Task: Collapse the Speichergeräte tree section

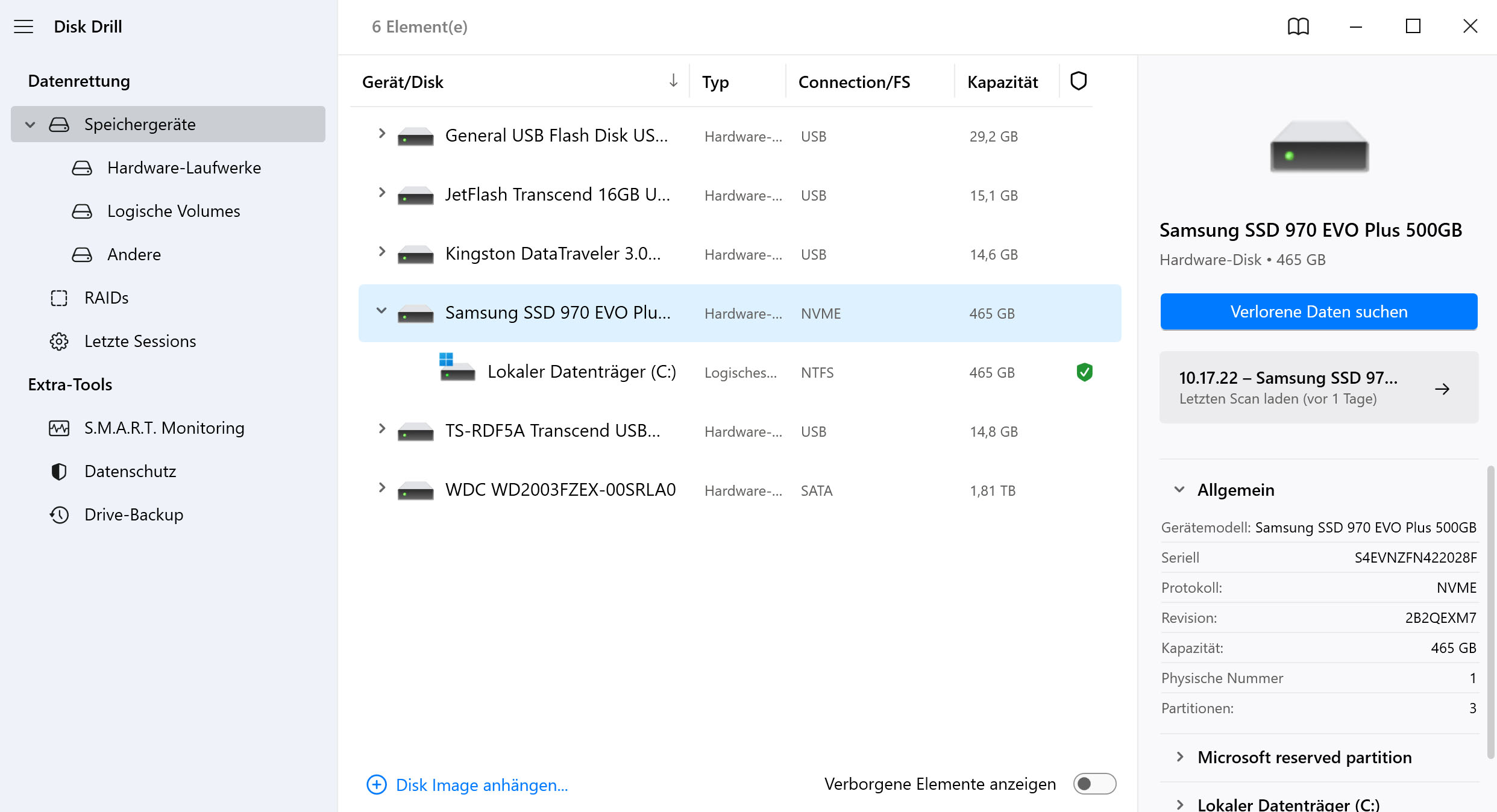Action: point(30,125)
